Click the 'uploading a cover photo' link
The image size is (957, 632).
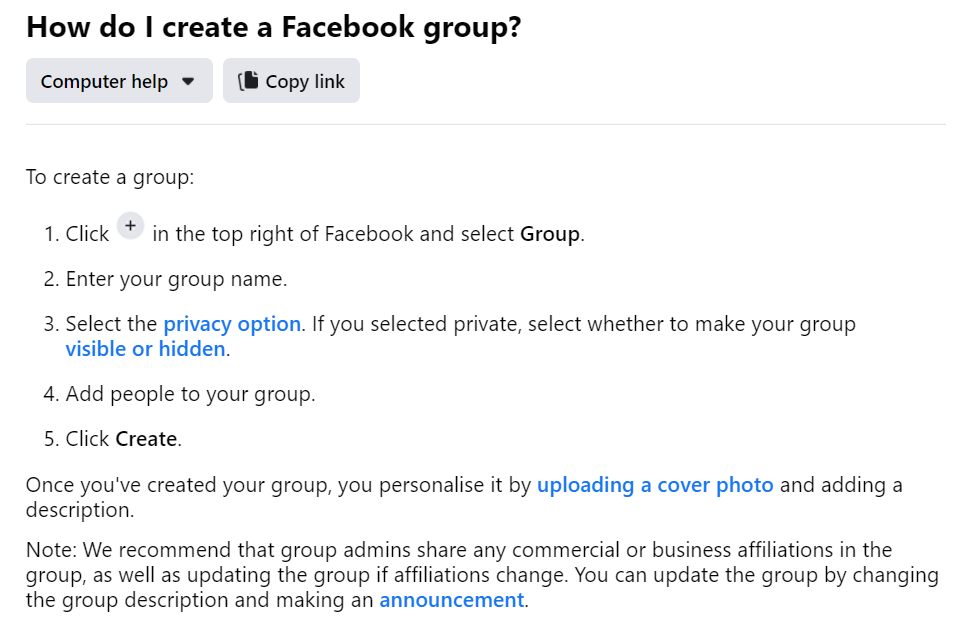(x=655, y=484)
